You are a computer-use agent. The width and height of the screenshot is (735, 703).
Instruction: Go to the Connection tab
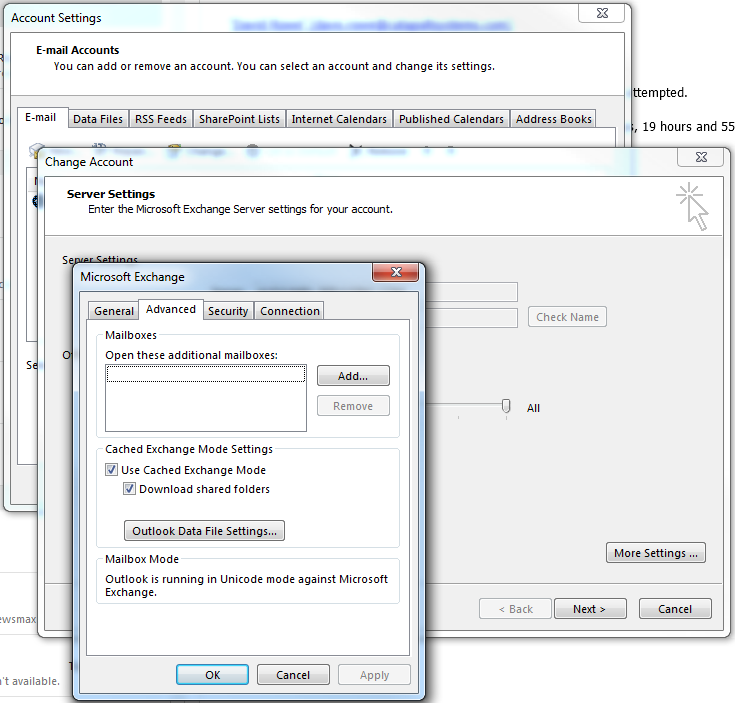(x=289, y=311)
